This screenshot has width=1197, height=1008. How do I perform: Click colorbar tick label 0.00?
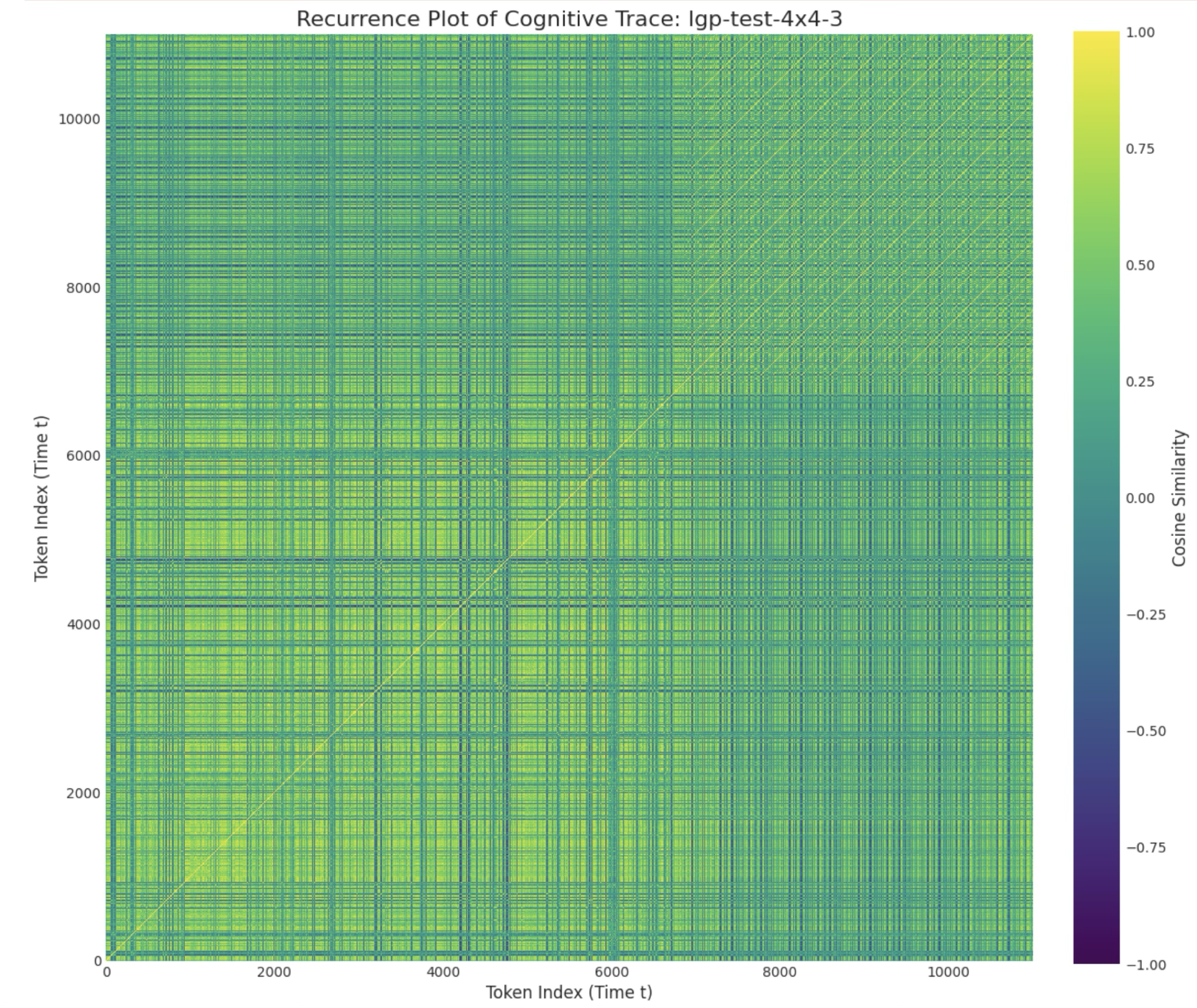[x=1140, y=498]
